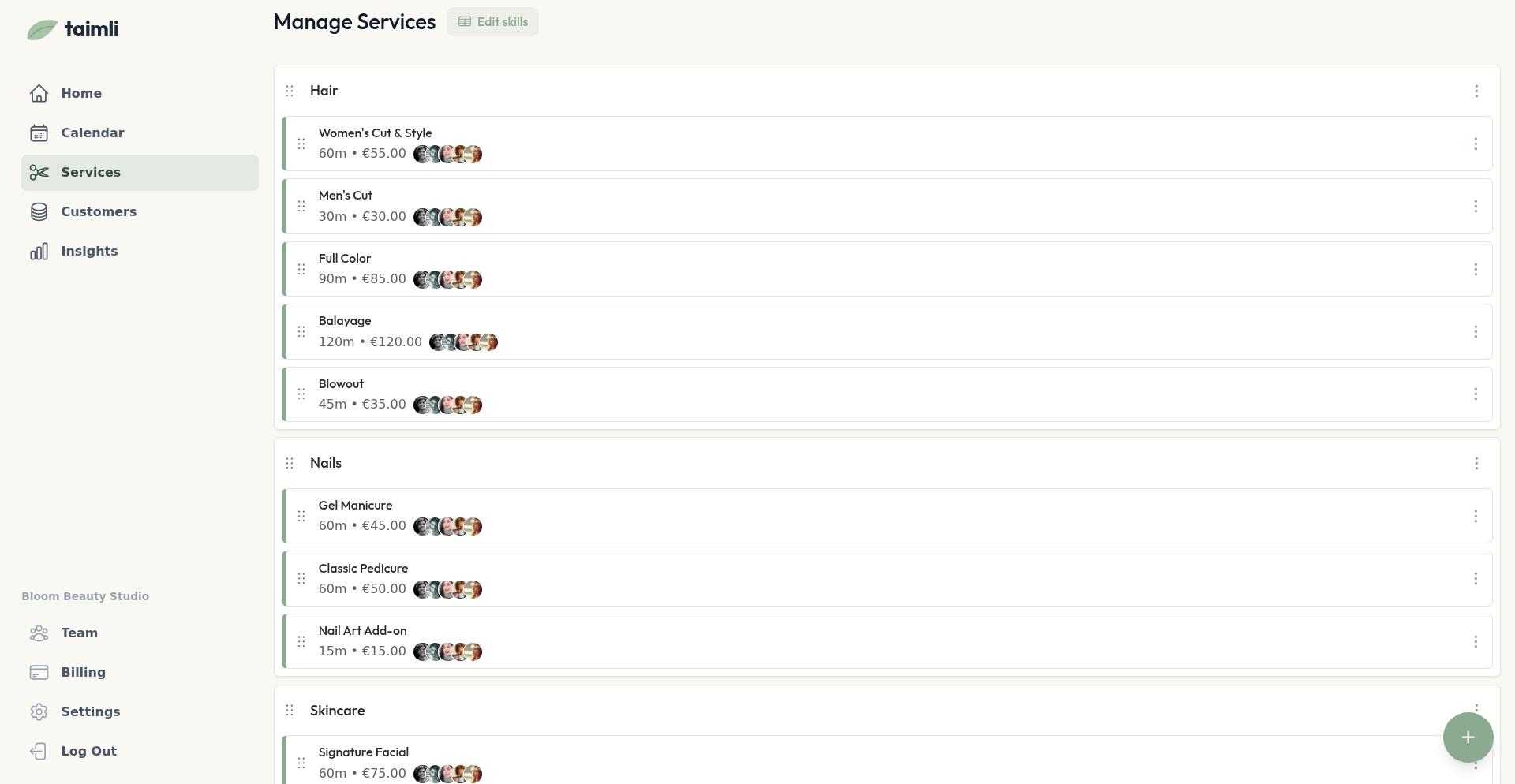Go to the Calendar section
This screenshot has width=1515, height=784.
click(92, 133)
